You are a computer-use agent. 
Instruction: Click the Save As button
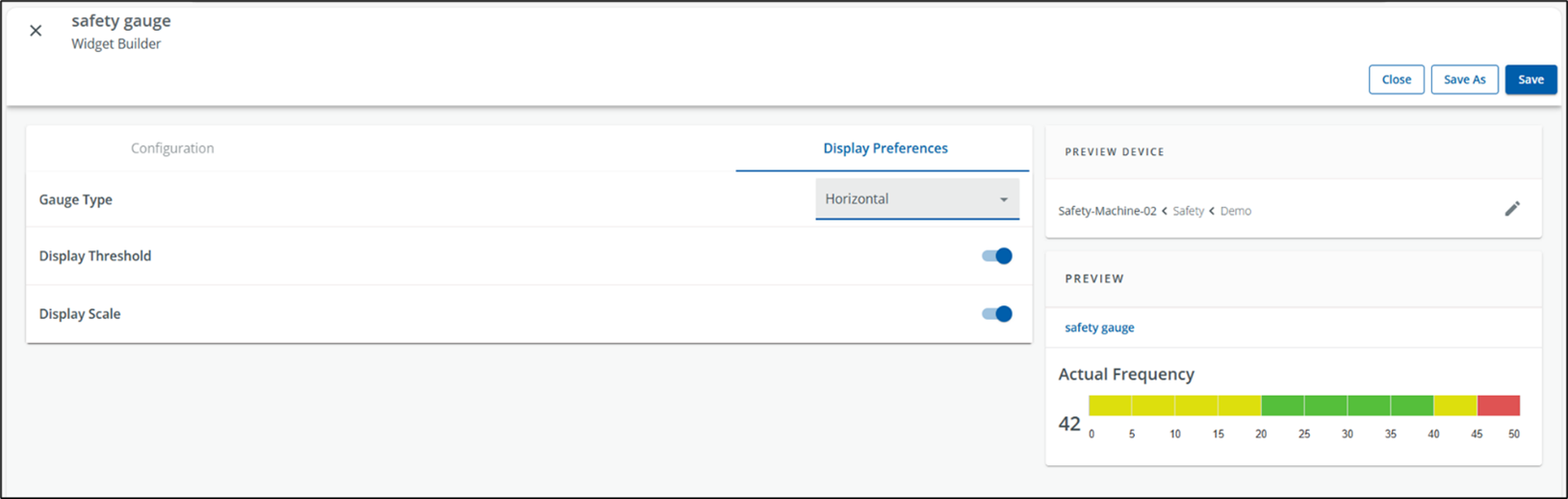[1464, 80]
